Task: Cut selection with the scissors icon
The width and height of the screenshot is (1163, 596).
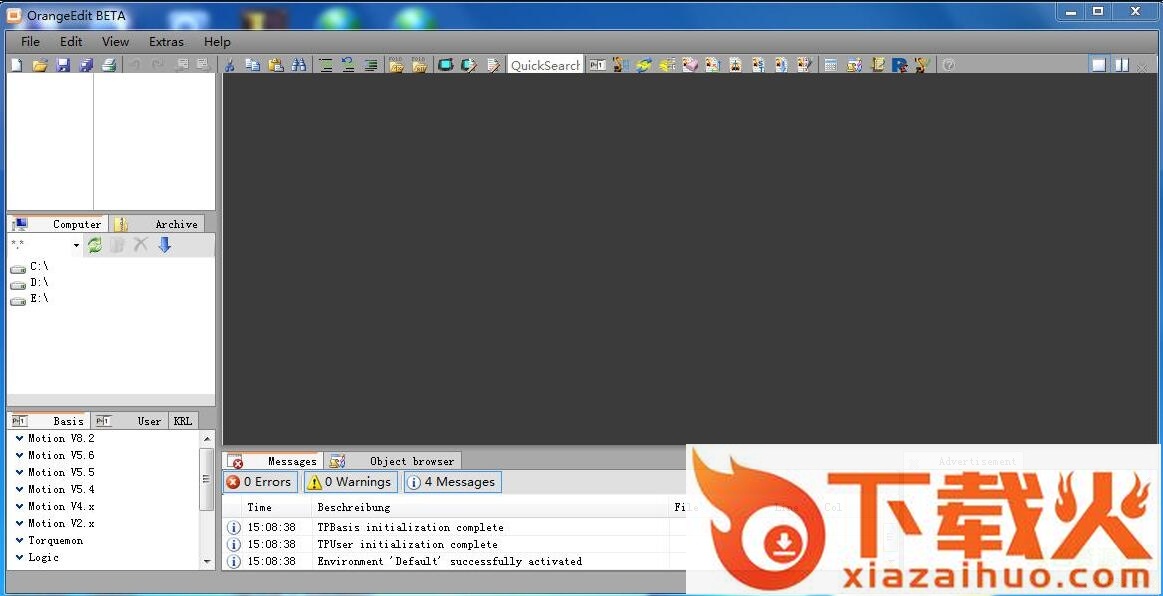Action: click(x=230, y=65)
